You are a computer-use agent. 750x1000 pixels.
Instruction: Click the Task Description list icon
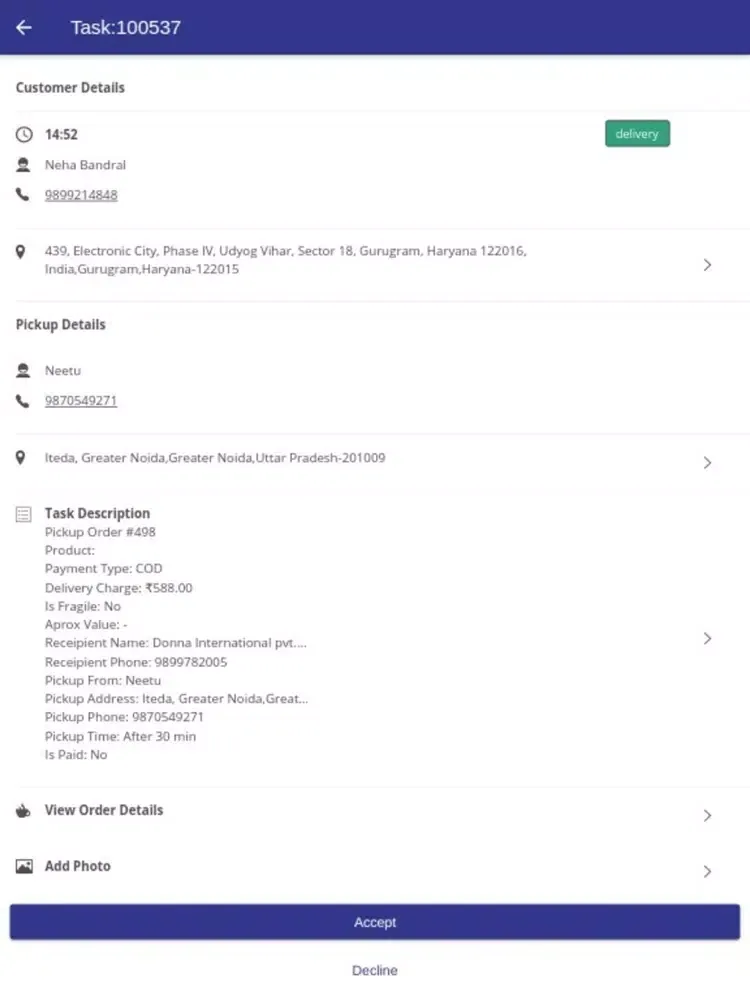click(x=24, y=514)
